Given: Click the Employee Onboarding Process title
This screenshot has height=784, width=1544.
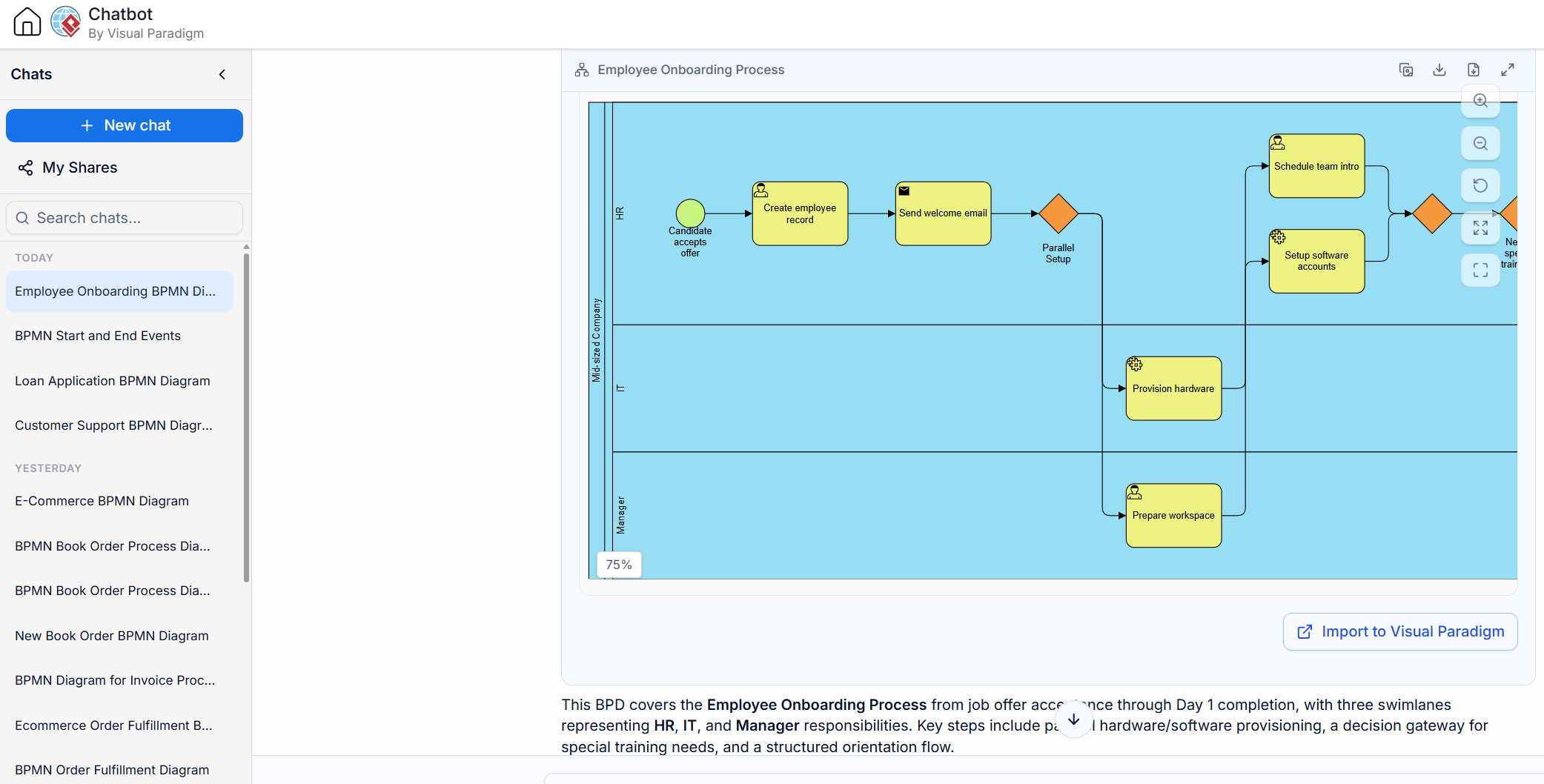Looking at the screenshot, I should (x=691, y=70).
